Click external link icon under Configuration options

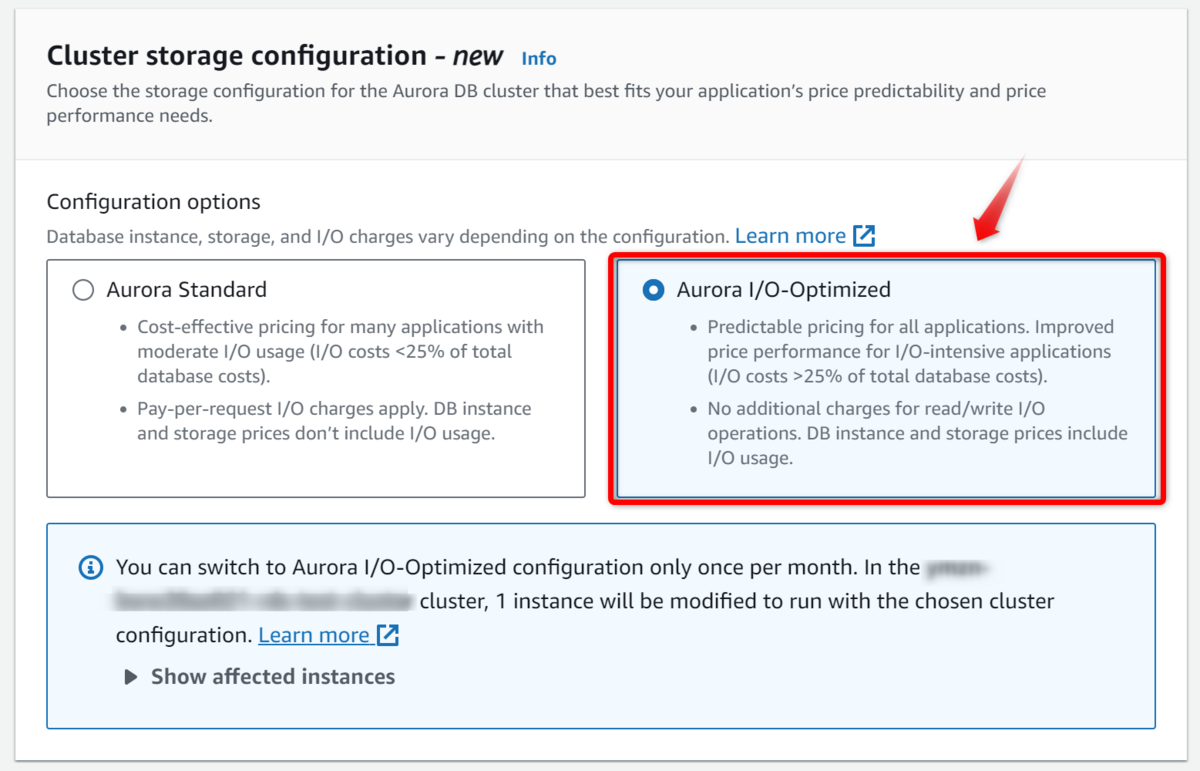click(864, 236)
